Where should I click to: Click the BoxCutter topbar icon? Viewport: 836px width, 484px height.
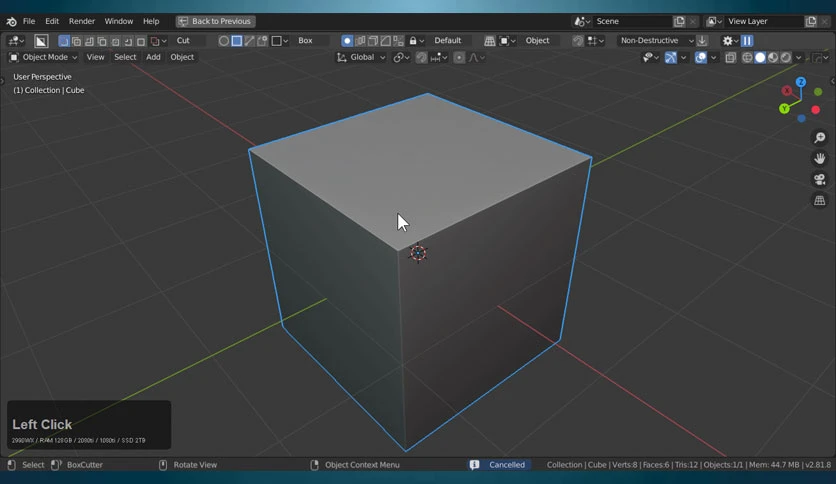coord(41,41)
